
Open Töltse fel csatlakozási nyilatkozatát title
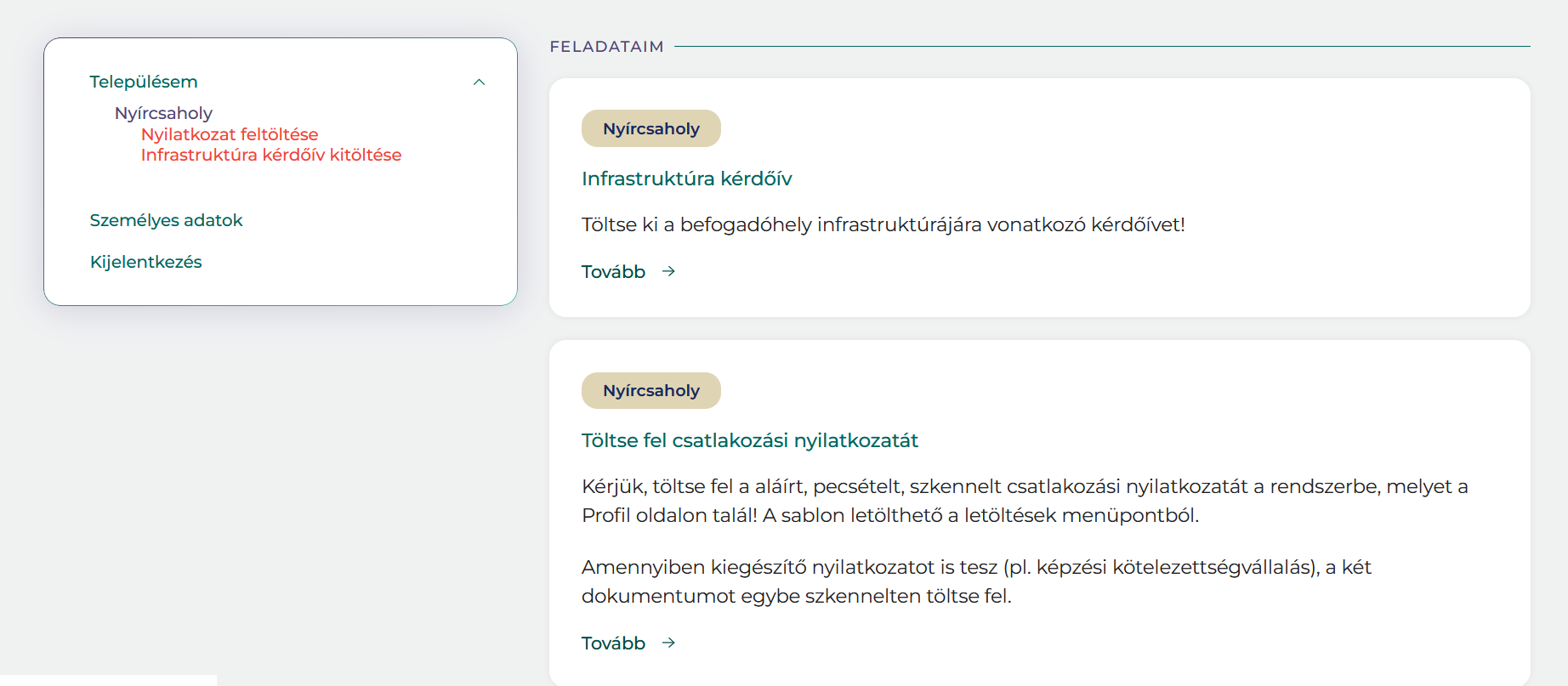click(x=750, y=440)
